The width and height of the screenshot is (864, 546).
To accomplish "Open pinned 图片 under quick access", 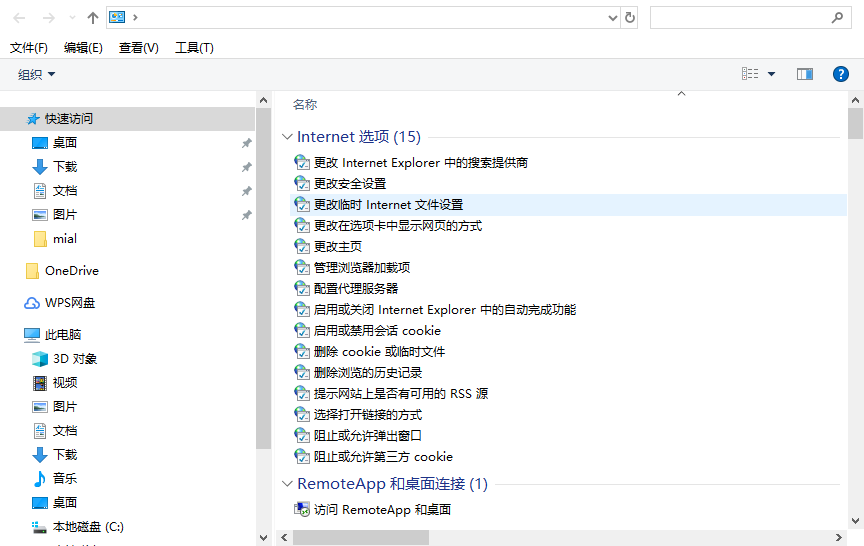I will (x=64, y=215).
